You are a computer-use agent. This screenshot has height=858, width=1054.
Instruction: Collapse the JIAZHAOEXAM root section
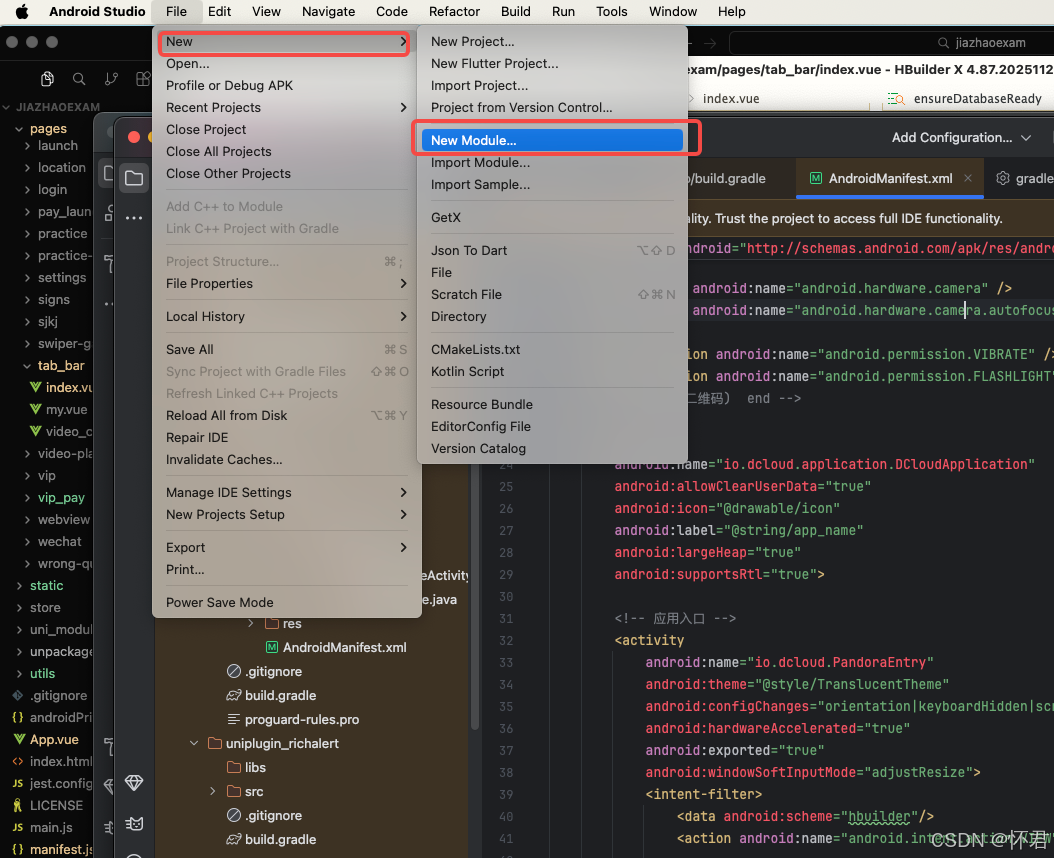(x=6, y=107)
